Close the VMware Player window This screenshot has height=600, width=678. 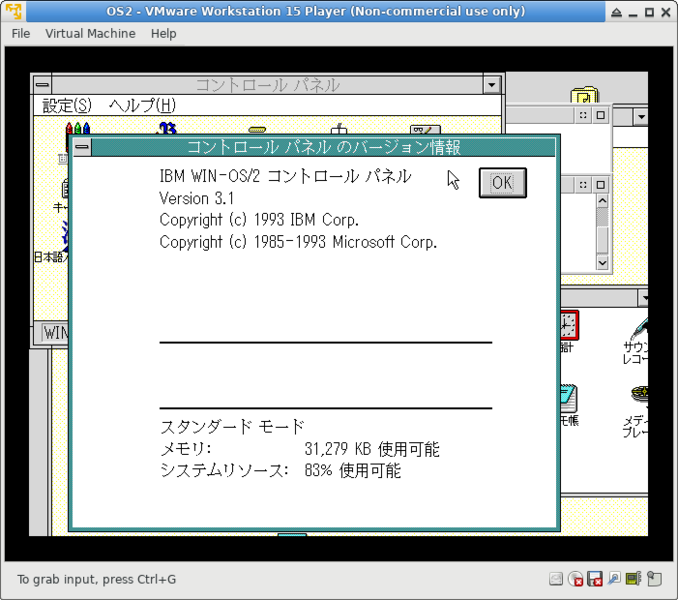666,13
